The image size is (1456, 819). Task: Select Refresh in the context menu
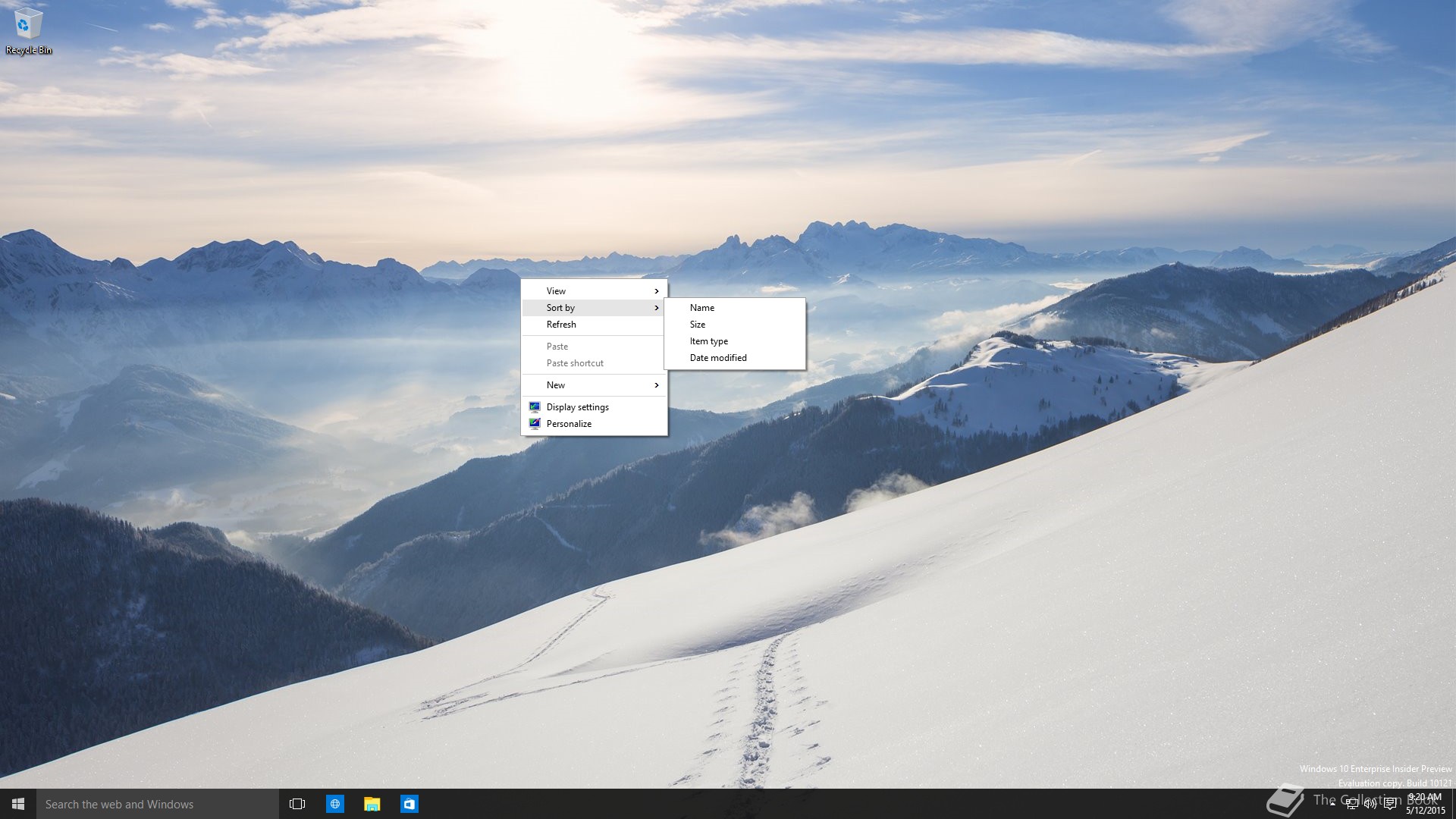pyautogui.click(x=595, y=325)
